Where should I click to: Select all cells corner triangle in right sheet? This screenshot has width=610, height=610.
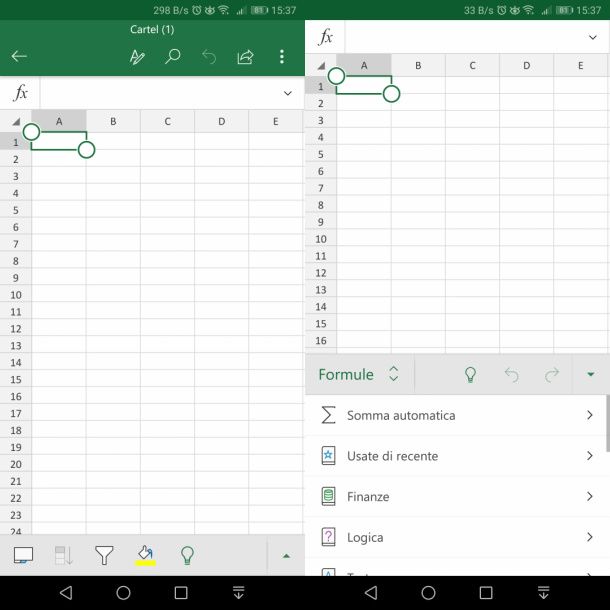click(321, 66)
